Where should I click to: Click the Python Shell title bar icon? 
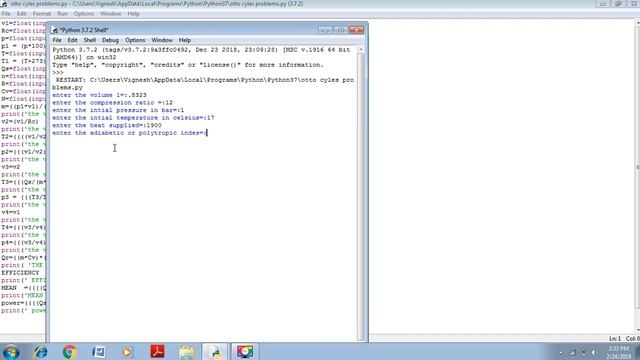54,30
